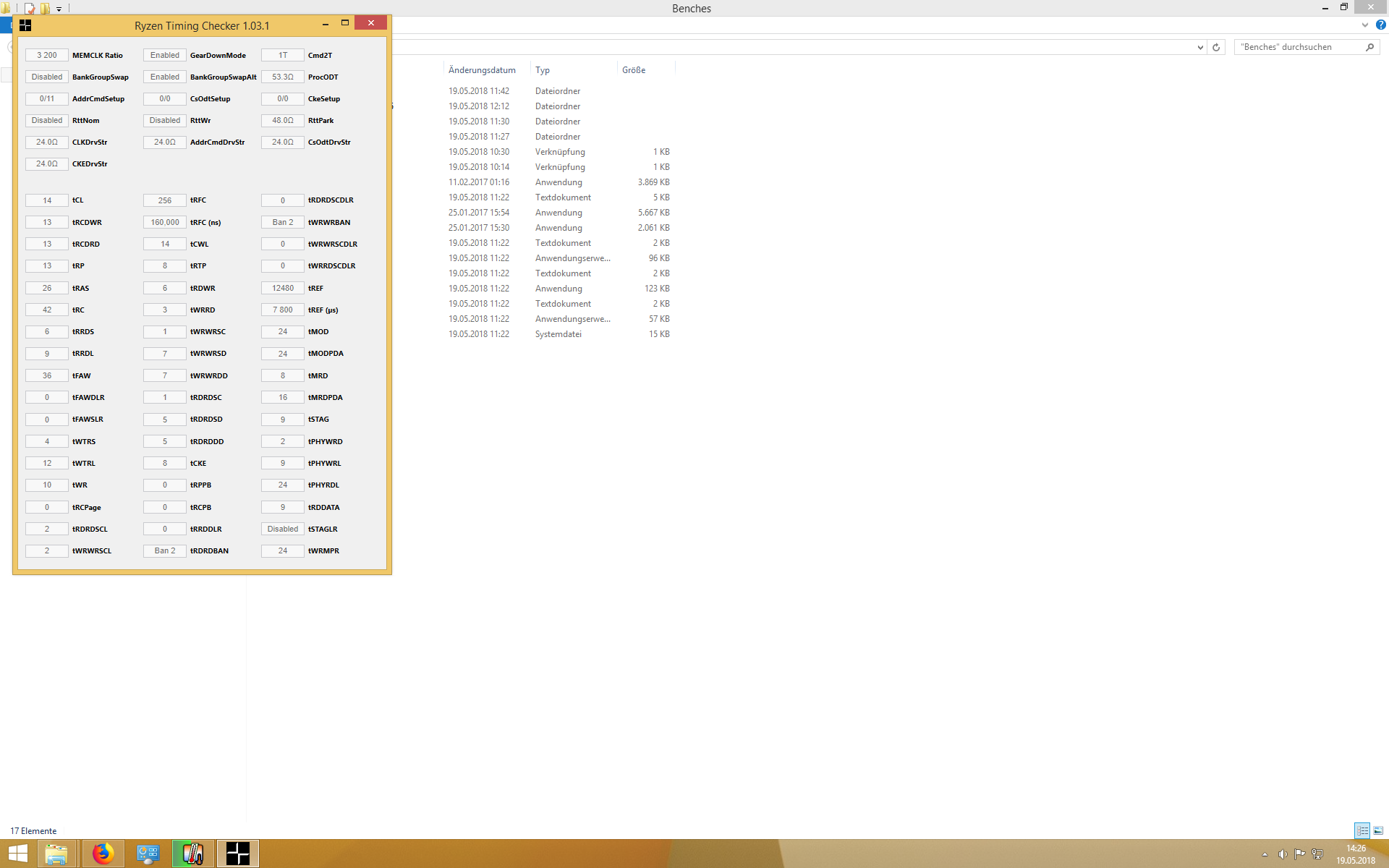Sort by Typ column header
This screenshot has width=1389, height=868.
(543, 70)
